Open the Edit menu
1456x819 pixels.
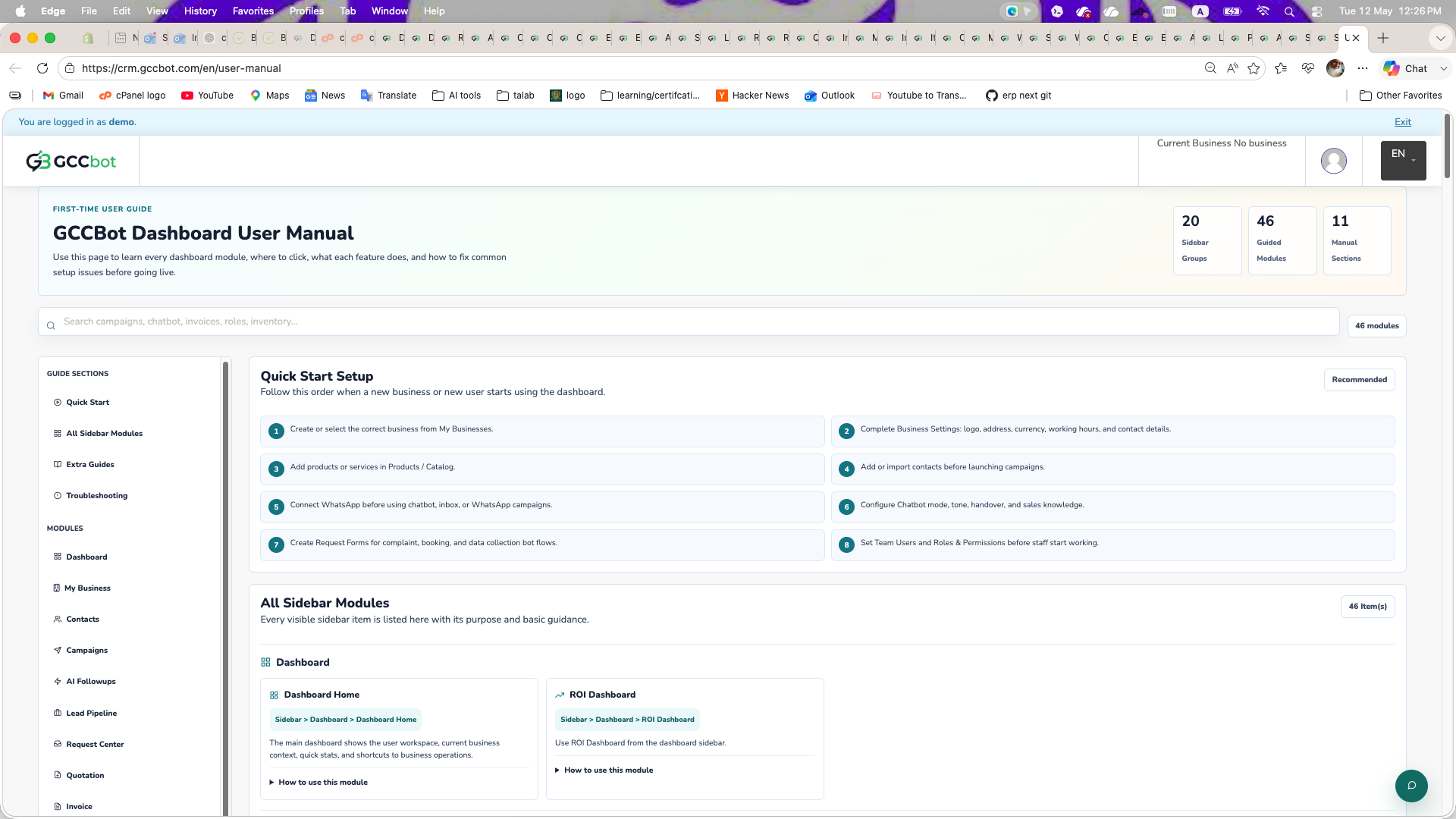121,11
